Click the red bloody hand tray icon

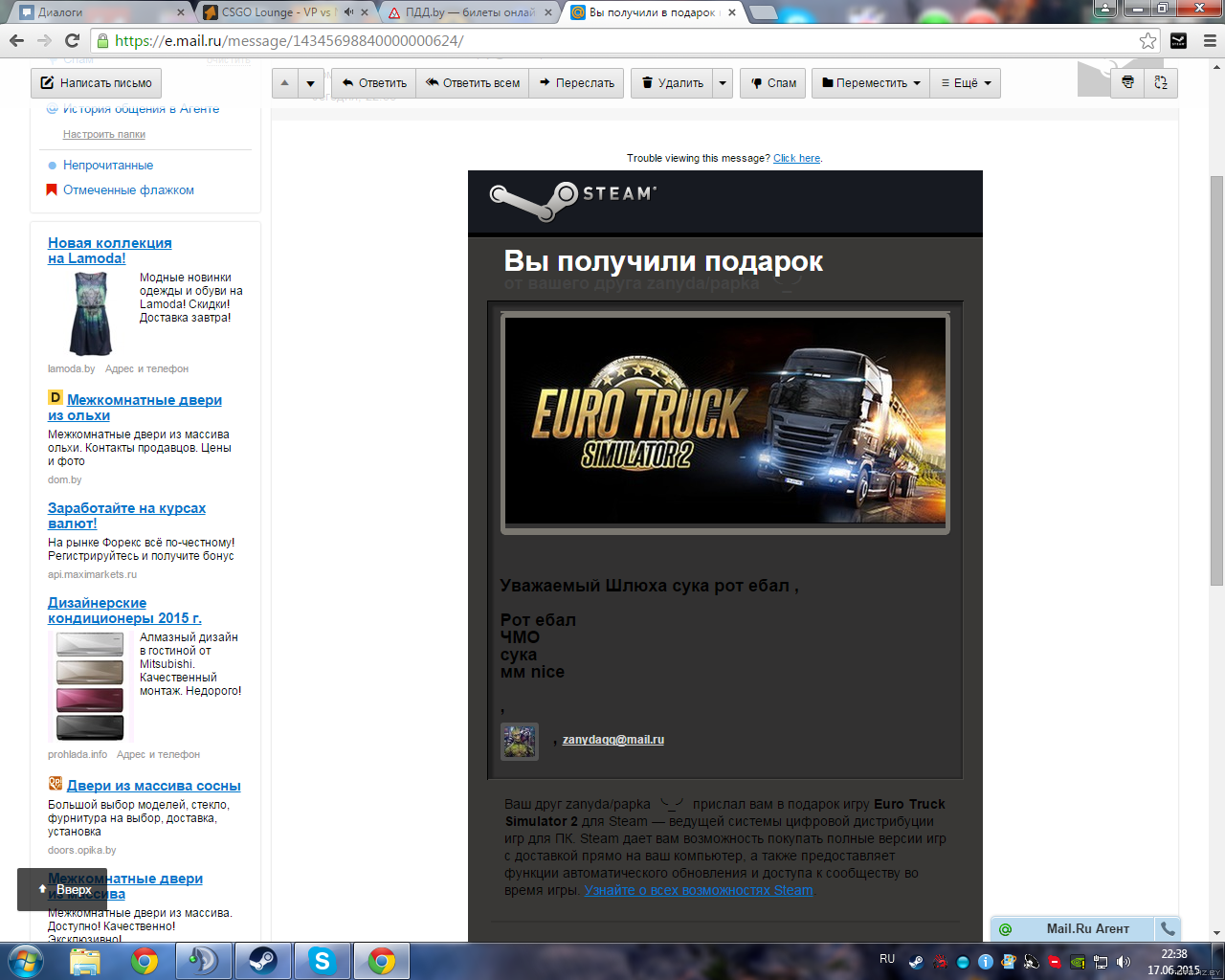939,962
